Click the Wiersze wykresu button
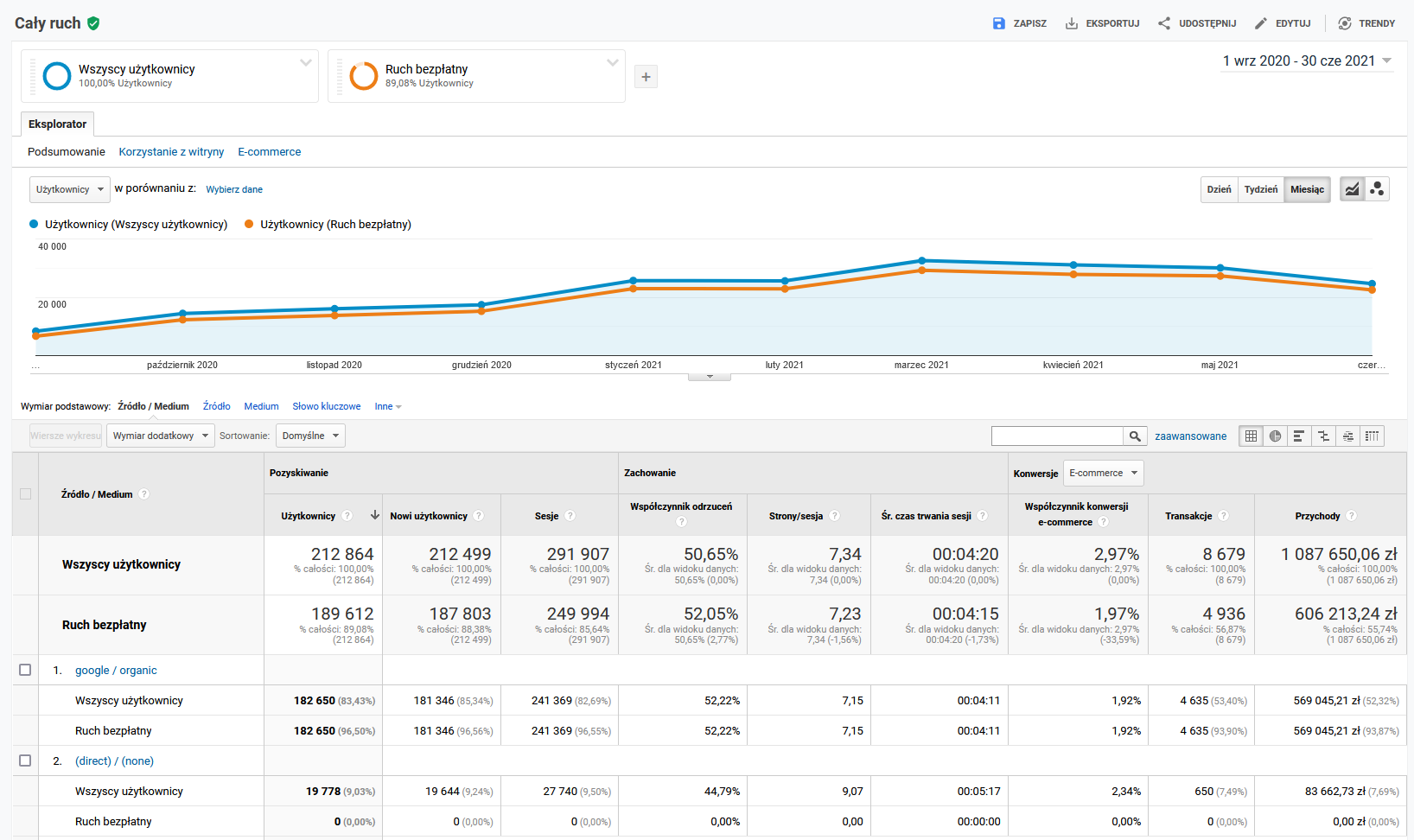 coord(66,436)
